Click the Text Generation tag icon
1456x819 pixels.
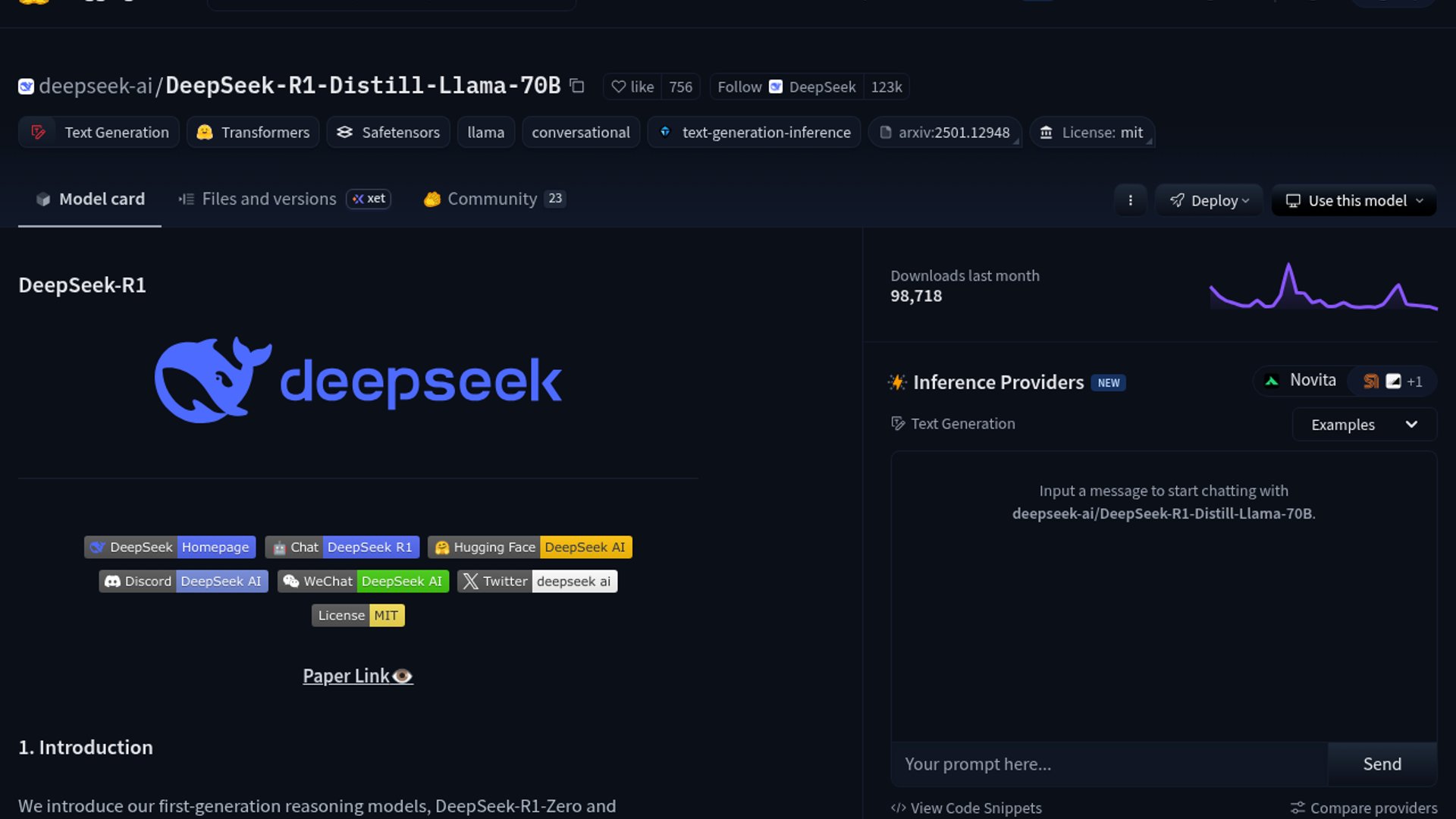tap(38, 132)
